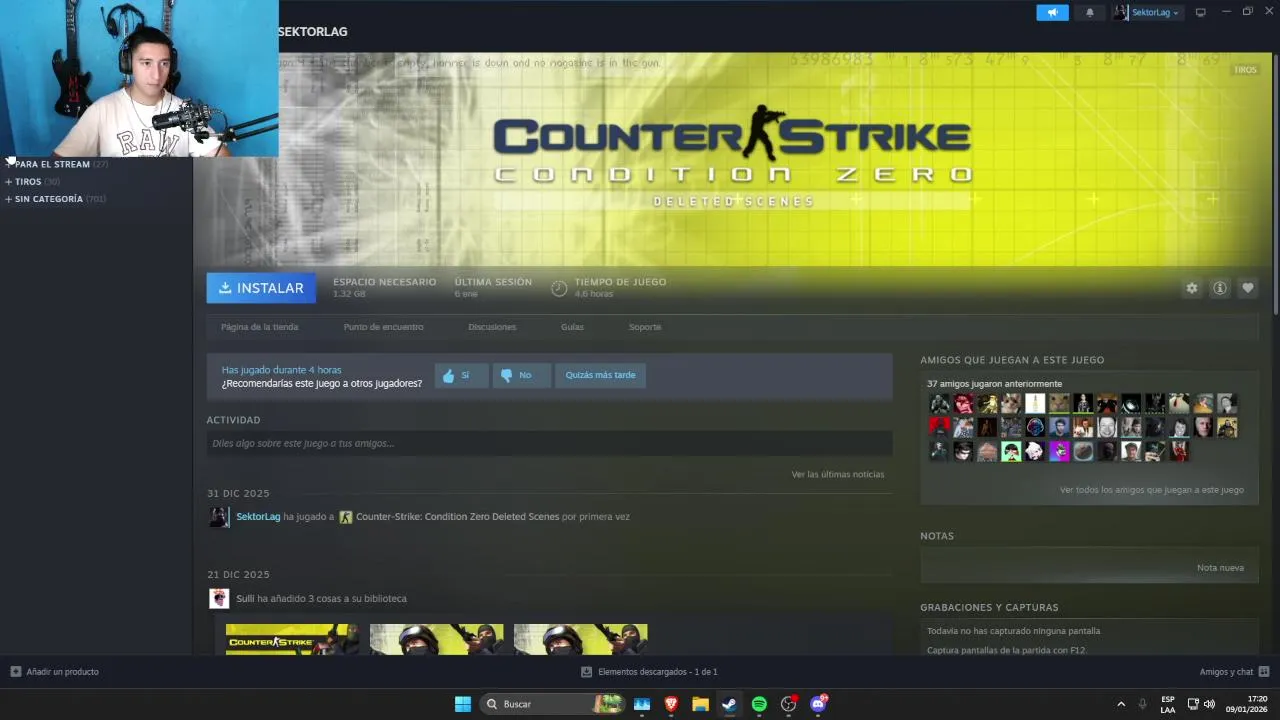Add game to favorites heart icon
Screen dimensions: 1280x720
click(1248, 288)
